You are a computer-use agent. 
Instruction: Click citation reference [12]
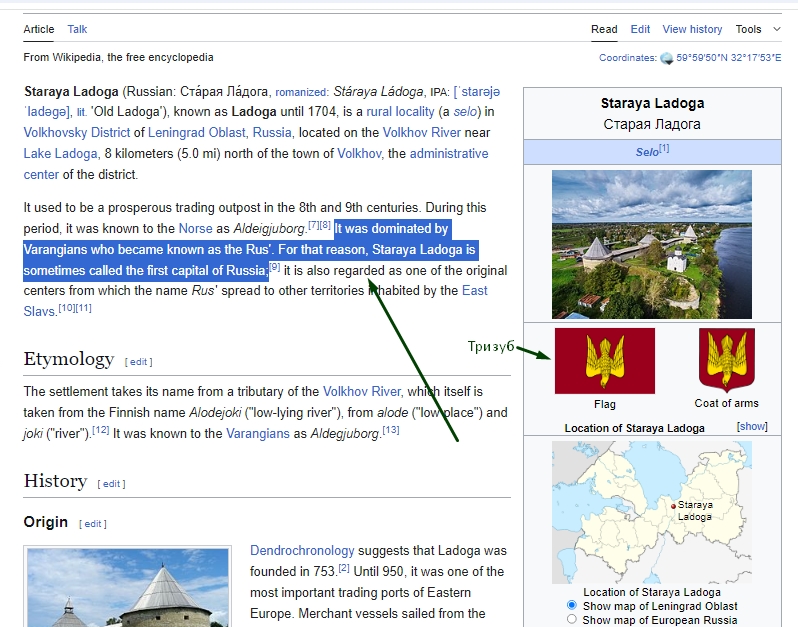click(x=100, y=430)
